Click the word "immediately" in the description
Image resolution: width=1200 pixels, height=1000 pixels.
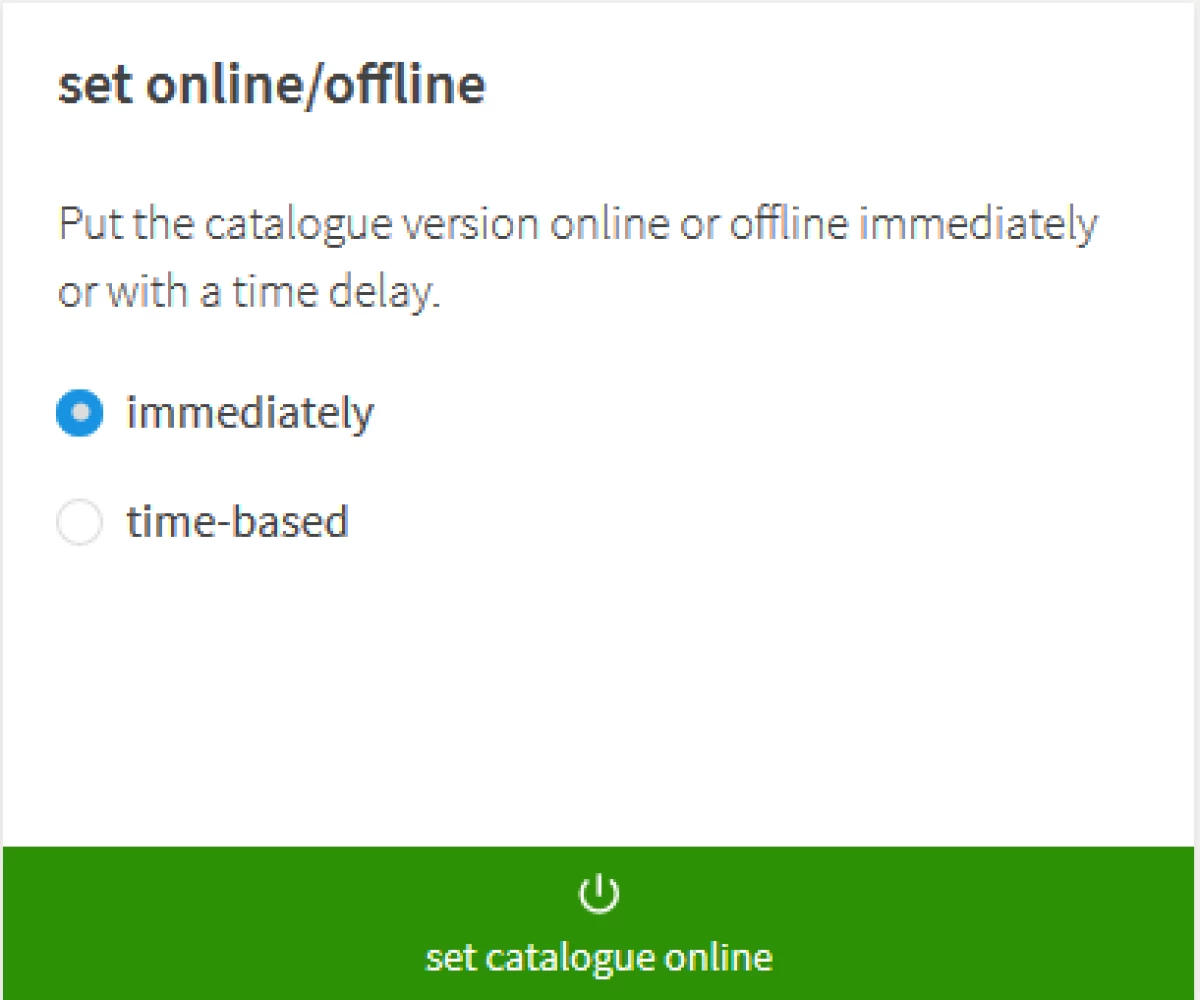coord(978,224)
